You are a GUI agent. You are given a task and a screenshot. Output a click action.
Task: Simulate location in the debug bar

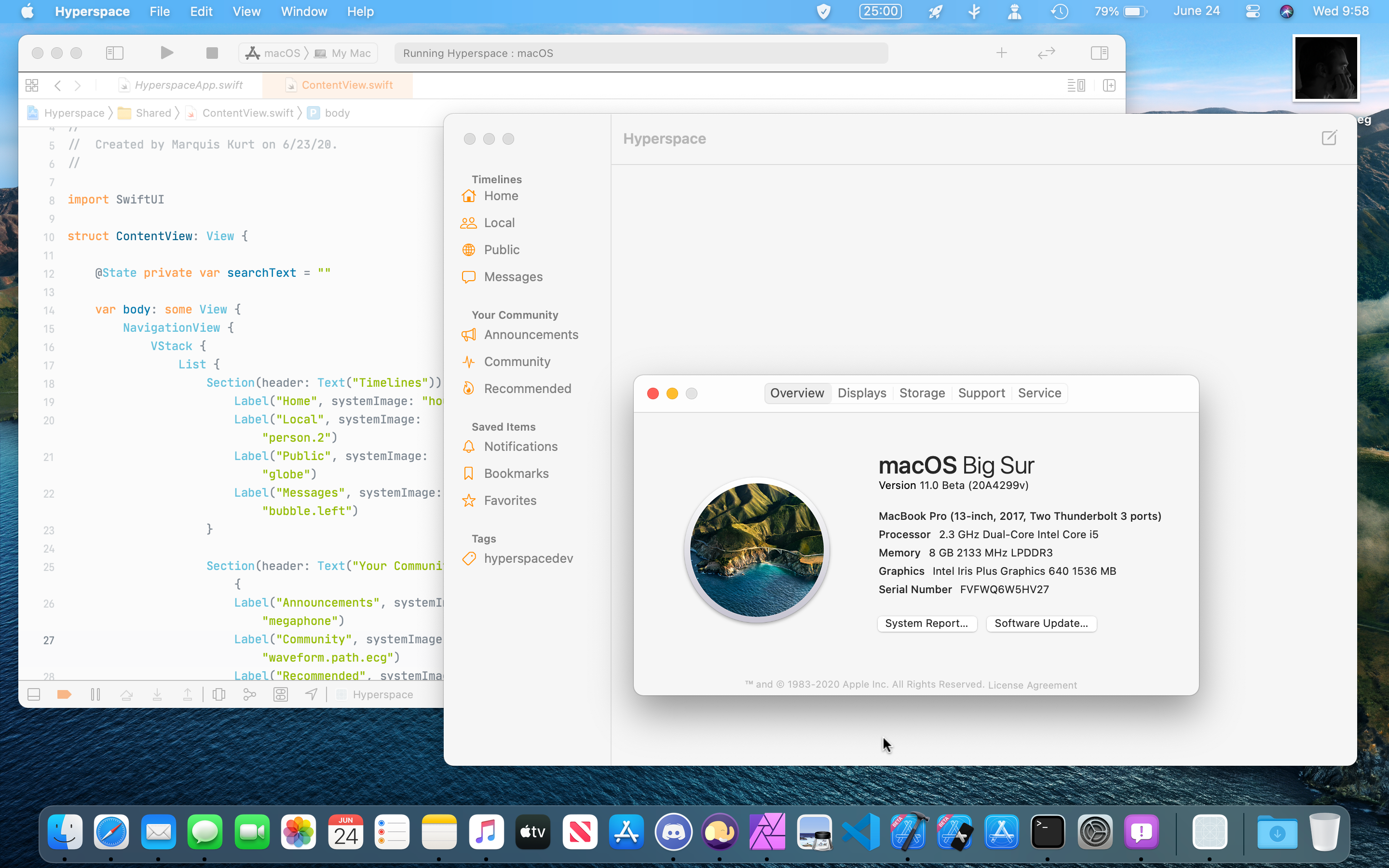coord(311,694)
